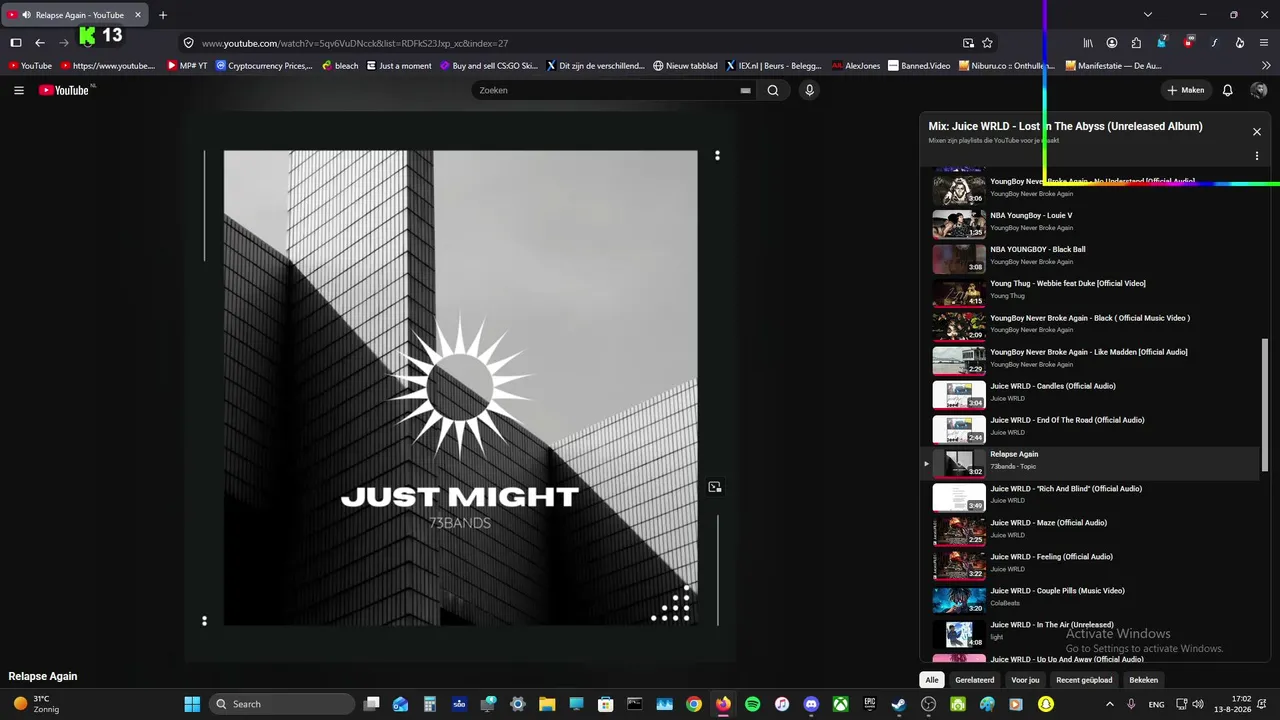Show more bookmarks with the overflow chevron
1280x720 pixels.
coord(1267,66)
